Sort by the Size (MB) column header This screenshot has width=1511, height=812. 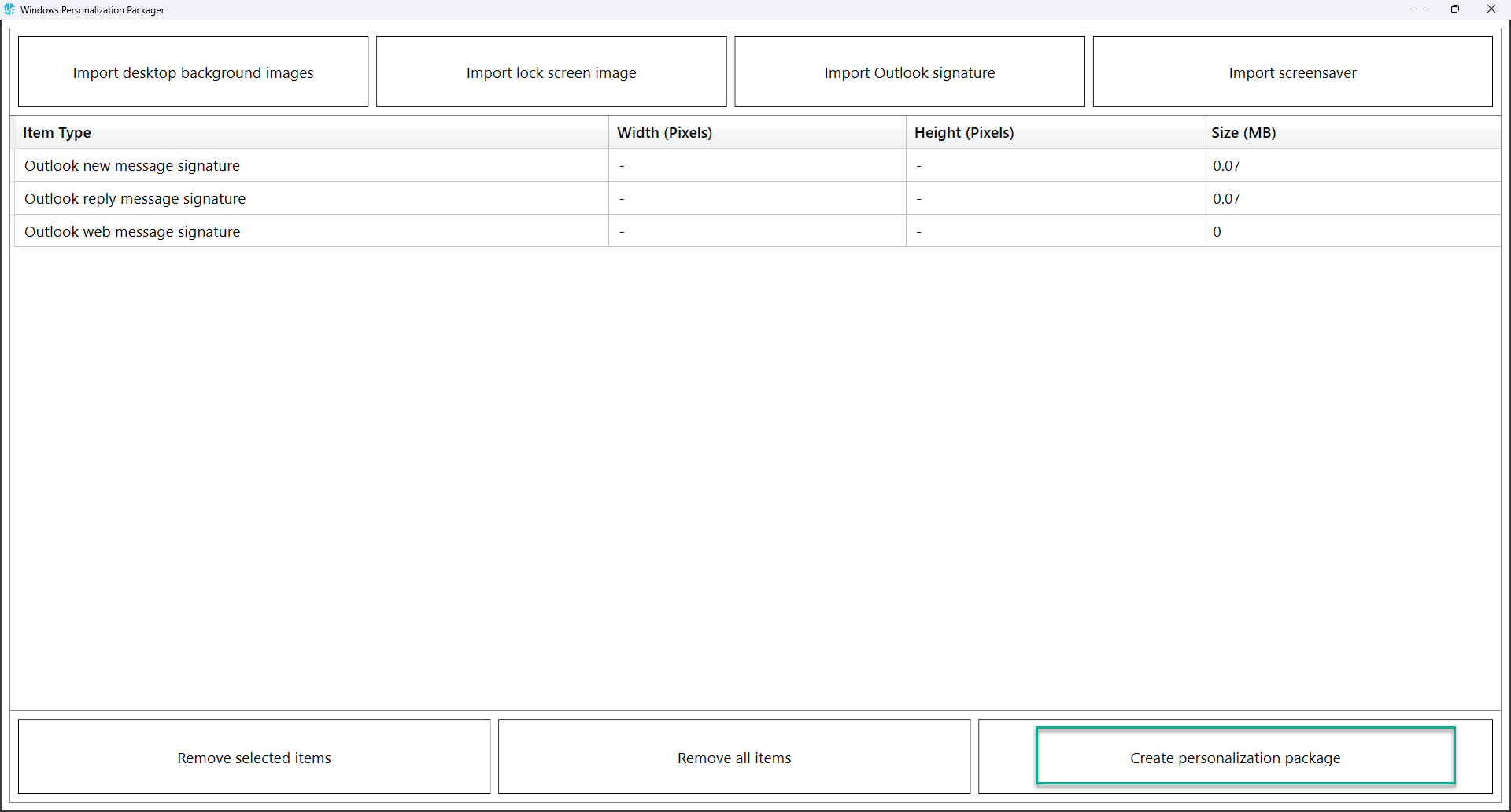pos(1243,133)
